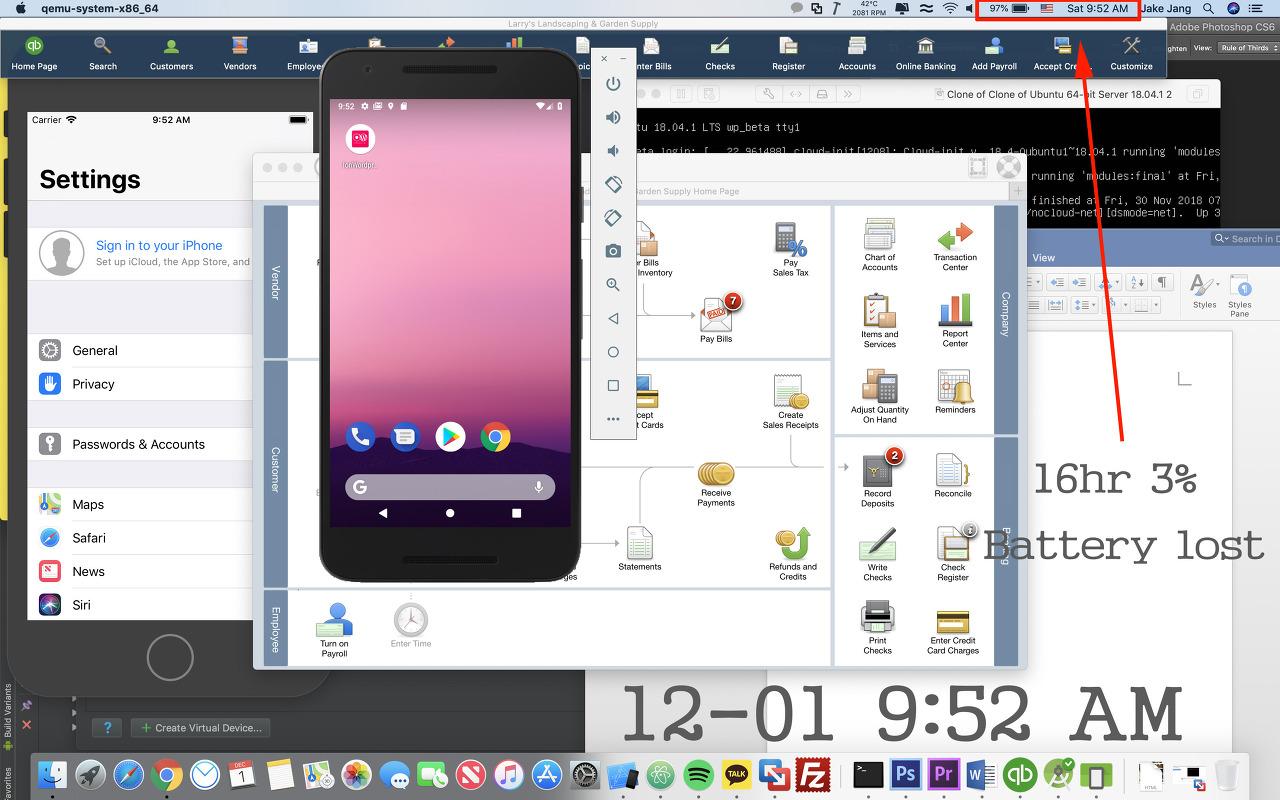The image size is (1280, 800).
Task: Open the Customers center in QuickBooks toolbar
Action: point(171,53)
